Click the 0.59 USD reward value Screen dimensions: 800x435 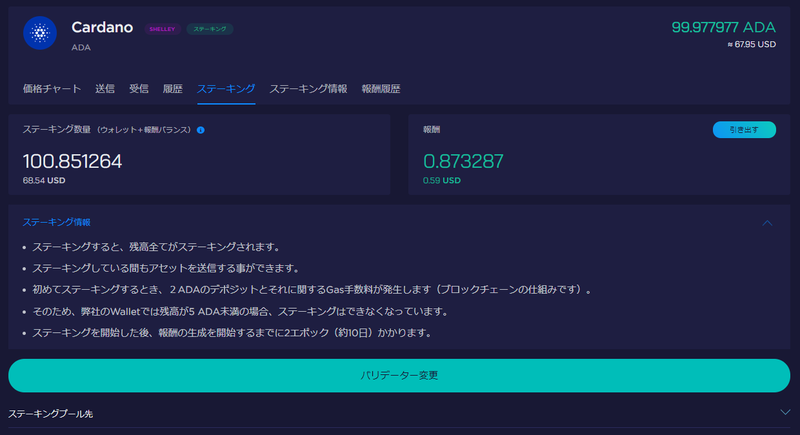442,181
